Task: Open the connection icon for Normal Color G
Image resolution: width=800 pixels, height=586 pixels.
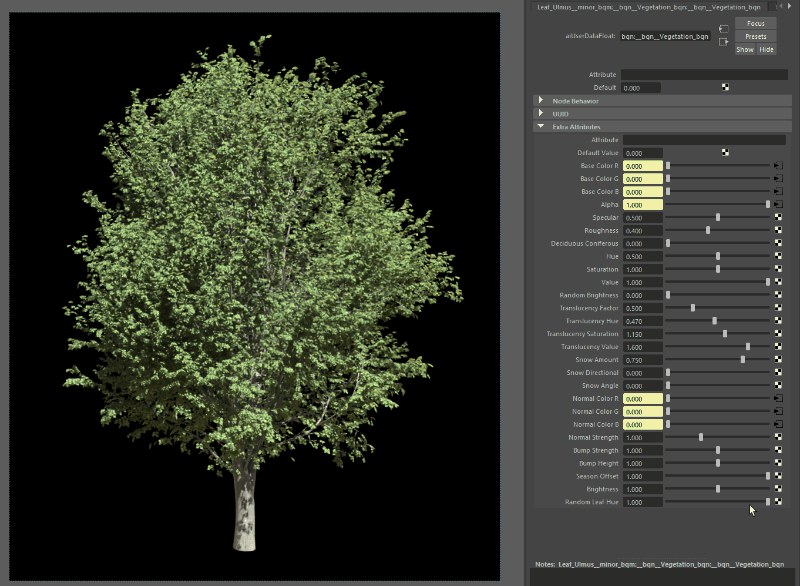Action: [777, 412]
